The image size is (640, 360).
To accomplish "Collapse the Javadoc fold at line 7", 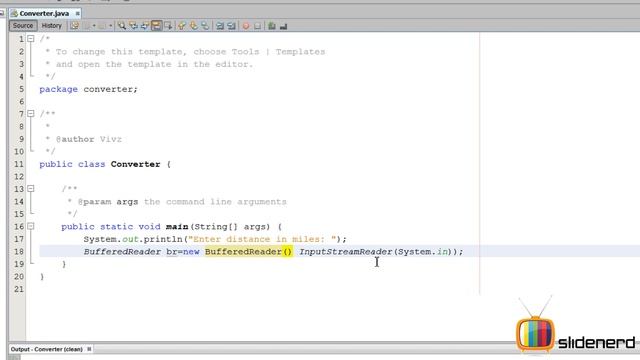I will (31, 113).
